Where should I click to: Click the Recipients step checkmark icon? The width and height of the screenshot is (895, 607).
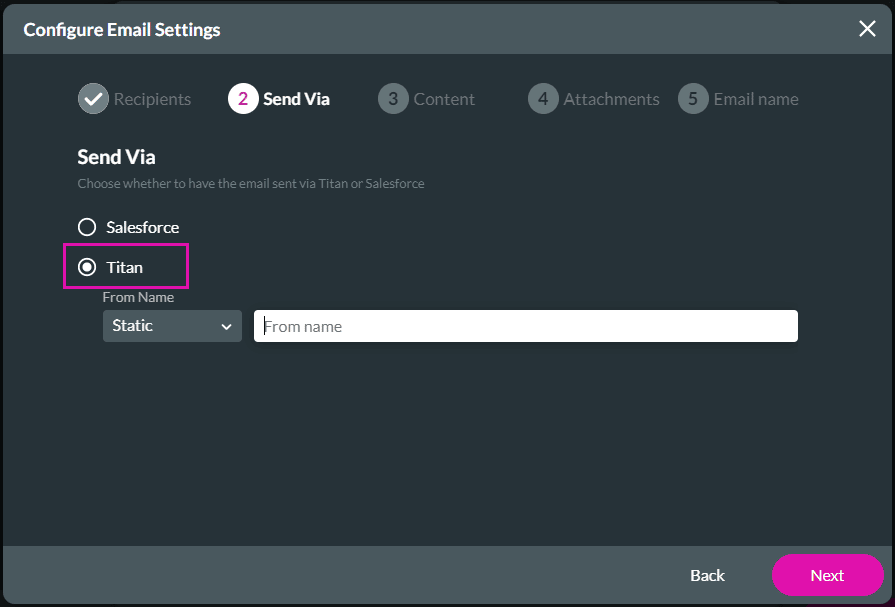click(93, 99)
